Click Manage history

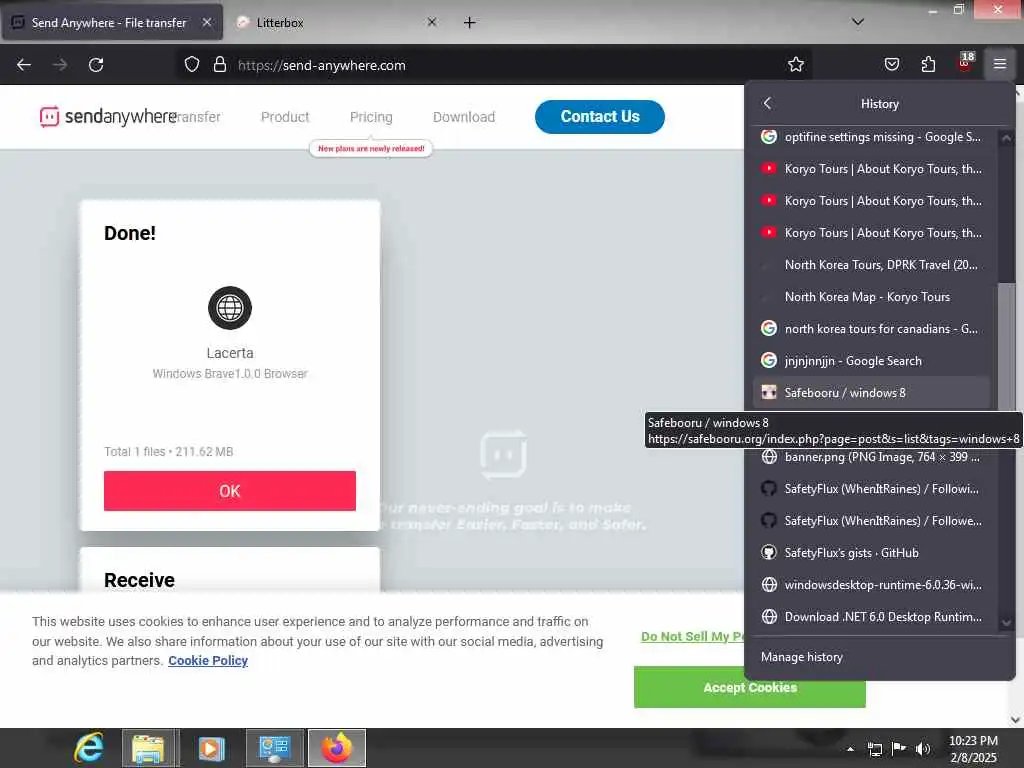802,657
